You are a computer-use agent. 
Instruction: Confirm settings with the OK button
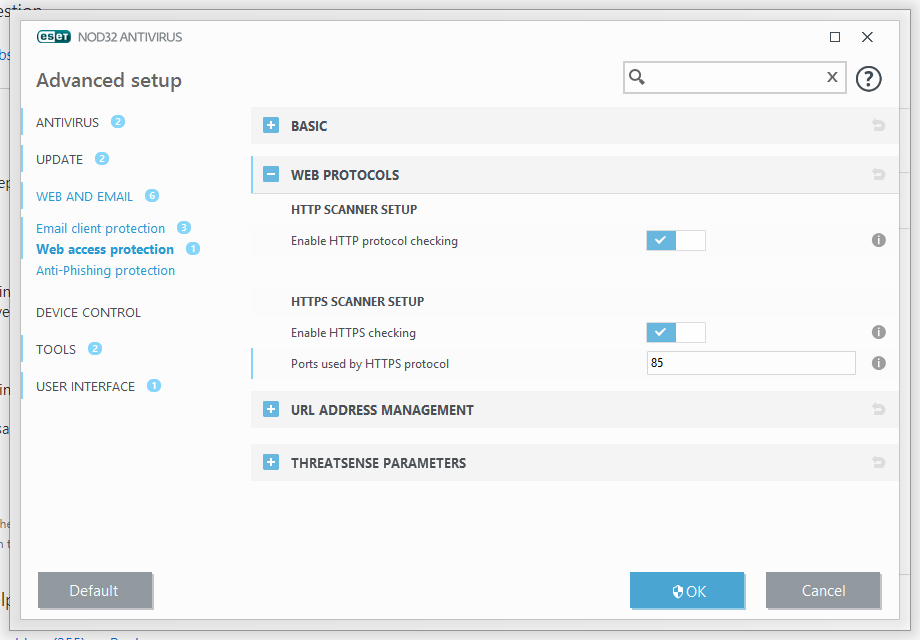(687, 590)
